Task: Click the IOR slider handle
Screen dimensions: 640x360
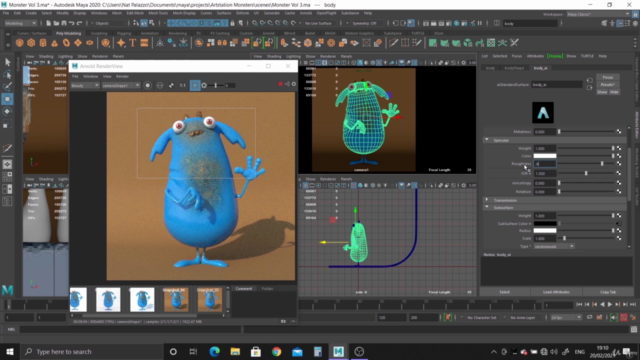Action: (586, 173)
